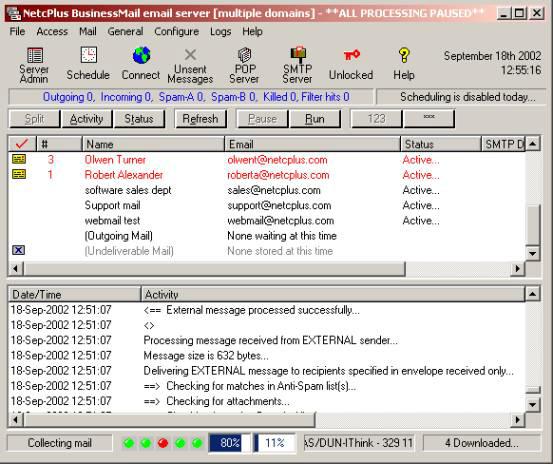Viewport: 553px width, 464px height.
Task: Click the Refresh button
Action: pyautogui.click(x=200, y=119)
